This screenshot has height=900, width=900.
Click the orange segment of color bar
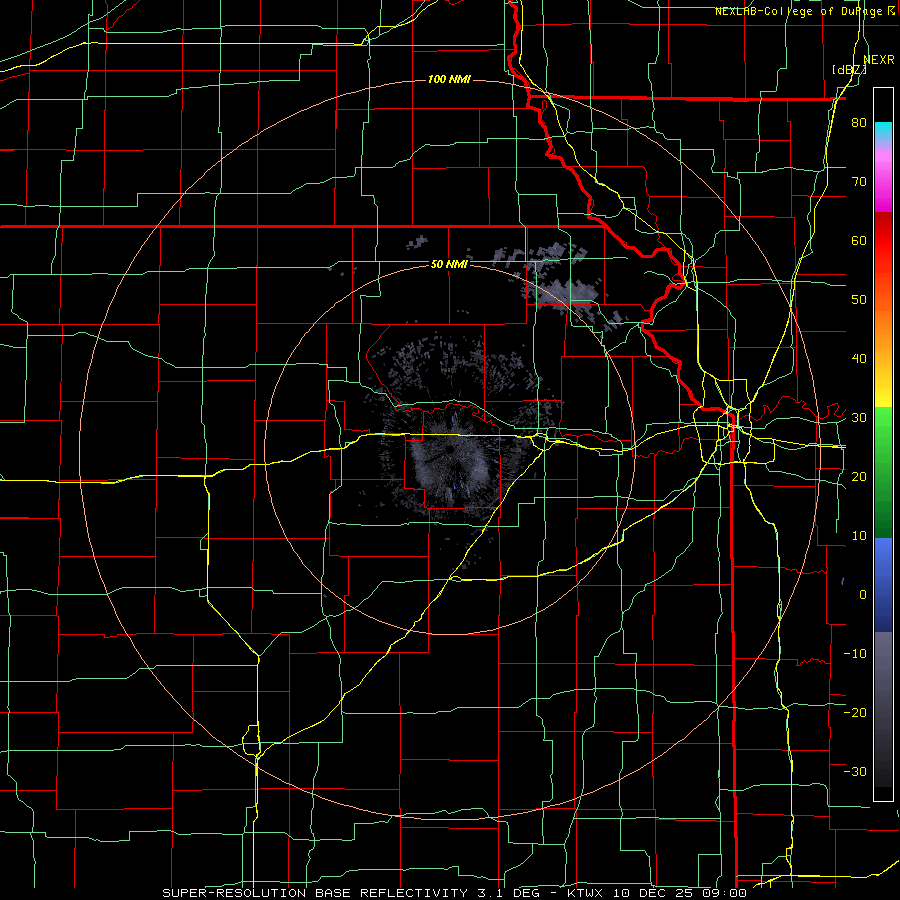point(883,328)
